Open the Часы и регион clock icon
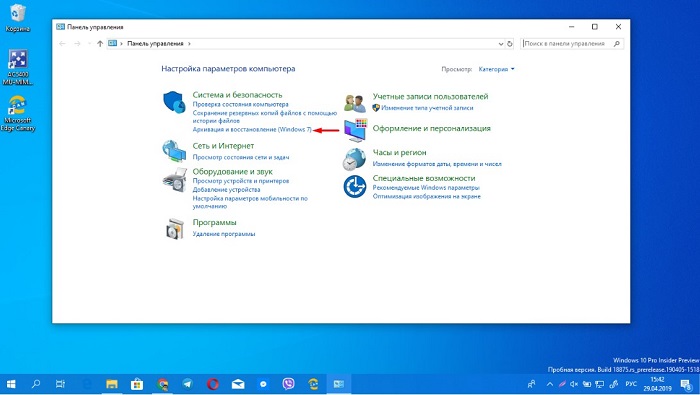Image resolution: width=700 pixels, height=395 pixels. pyautogui.click(x=354, y=159)
